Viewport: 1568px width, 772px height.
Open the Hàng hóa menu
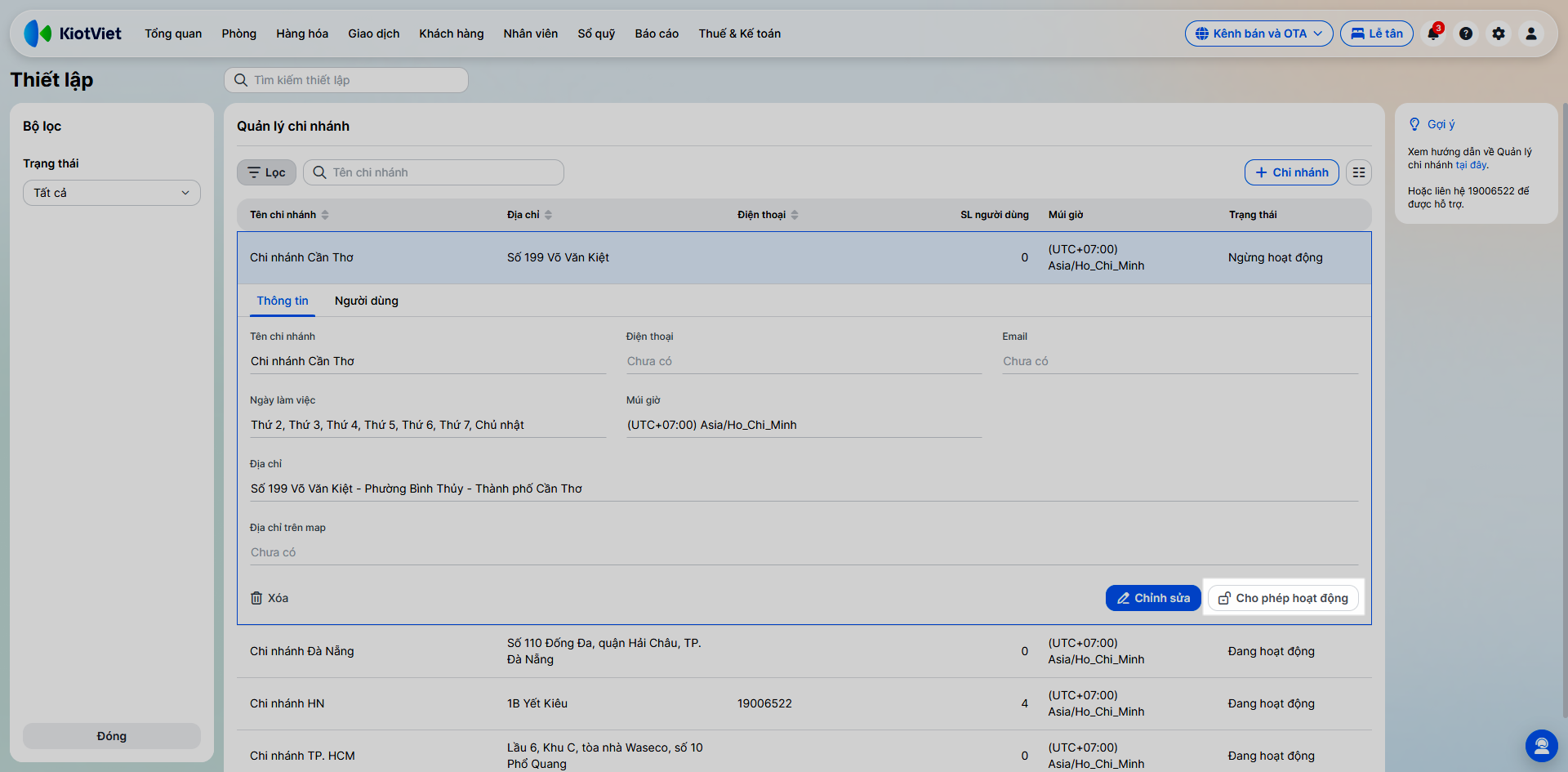(x=302, y=33)
